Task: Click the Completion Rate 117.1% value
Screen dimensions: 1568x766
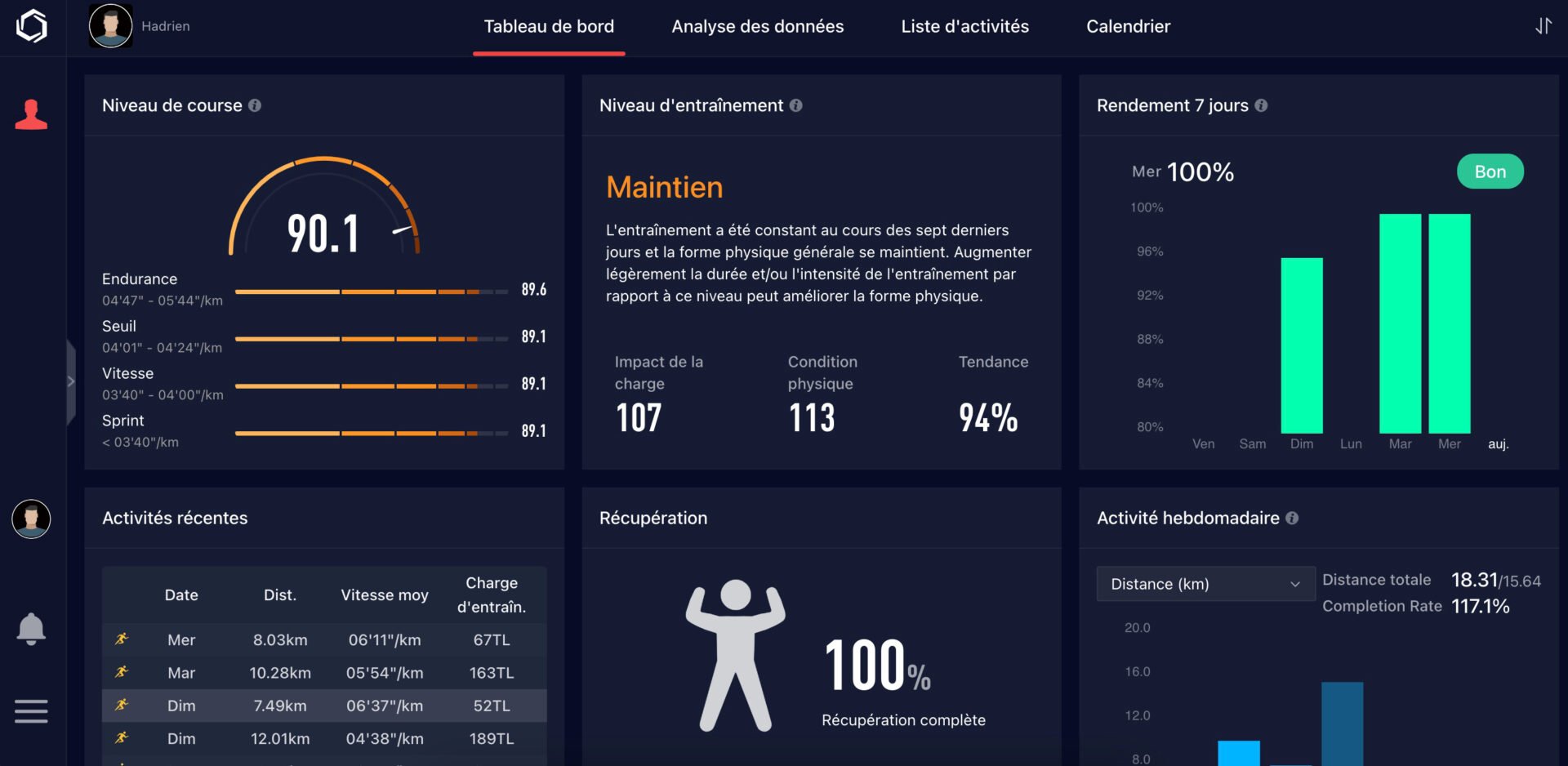Action: tap(1481, 606)
